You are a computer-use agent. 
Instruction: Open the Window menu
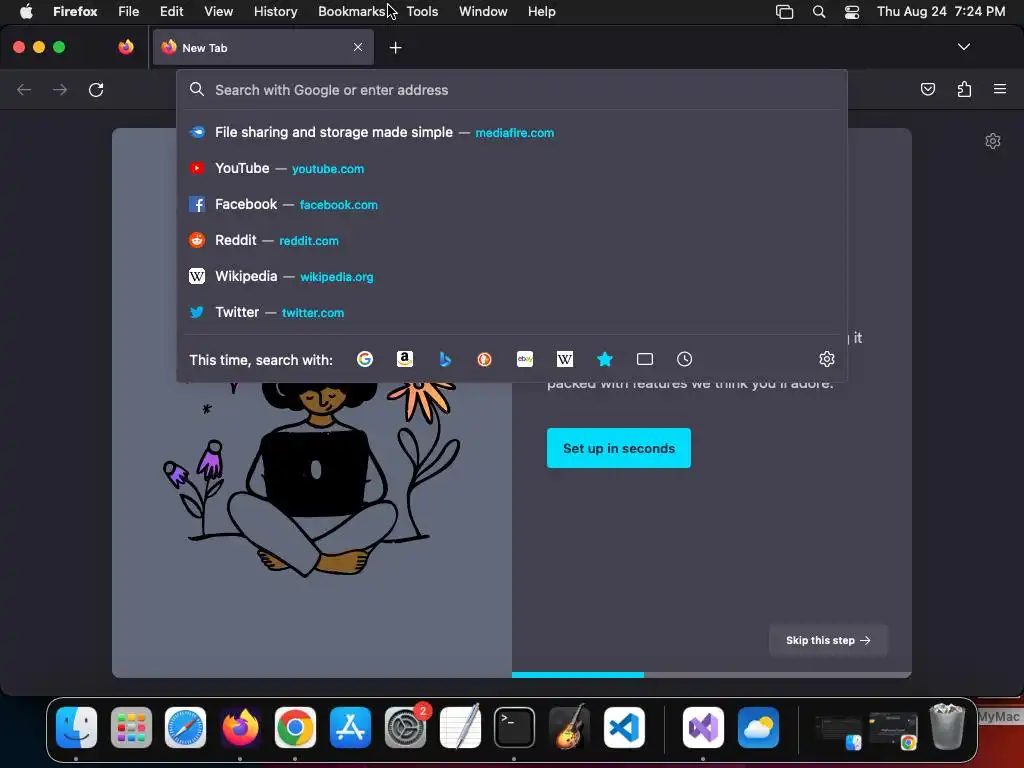pyautogui.click(x=483, y=11)
